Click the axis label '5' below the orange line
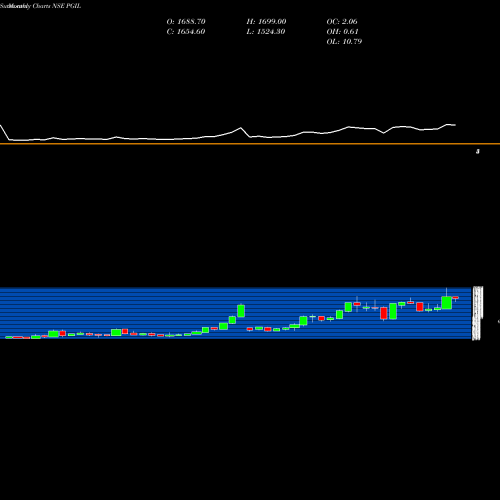 pos(478,152)
